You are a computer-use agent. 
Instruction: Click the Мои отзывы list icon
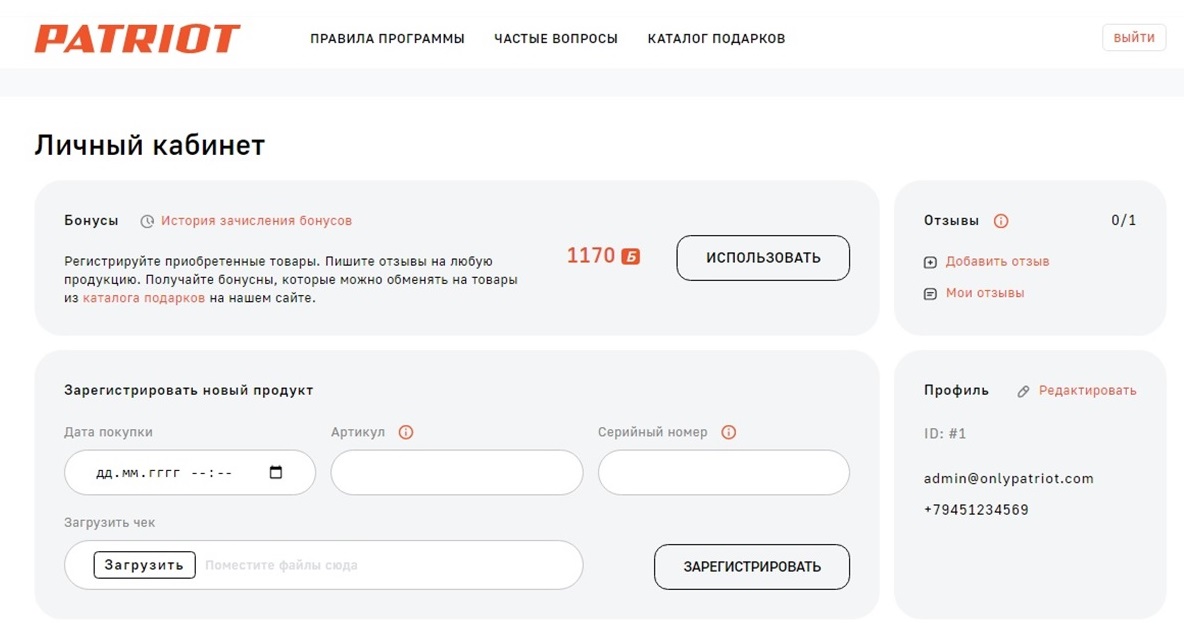930,294
